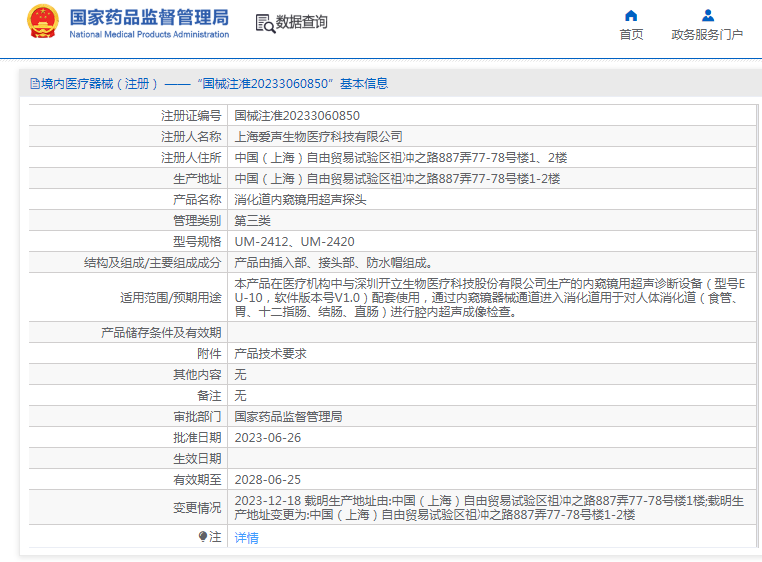The width and height of the screenshot is (762, 562).
Task: Click the document icon before 境内医疗器械
Action: [x=35, y=84]
